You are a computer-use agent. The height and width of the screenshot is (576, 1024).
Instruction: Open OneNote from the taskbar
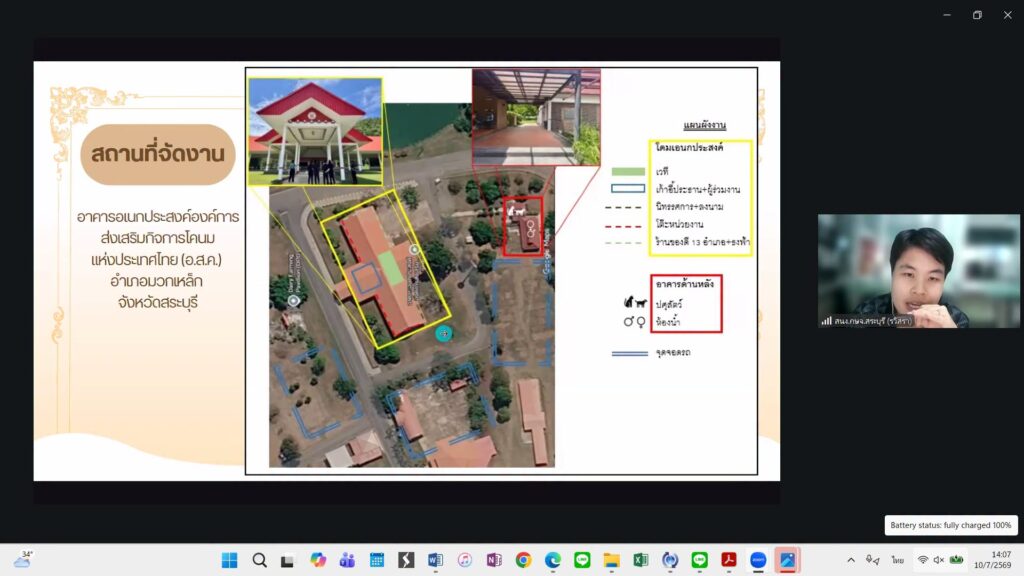pyautogui.click(x=494, y=560)
